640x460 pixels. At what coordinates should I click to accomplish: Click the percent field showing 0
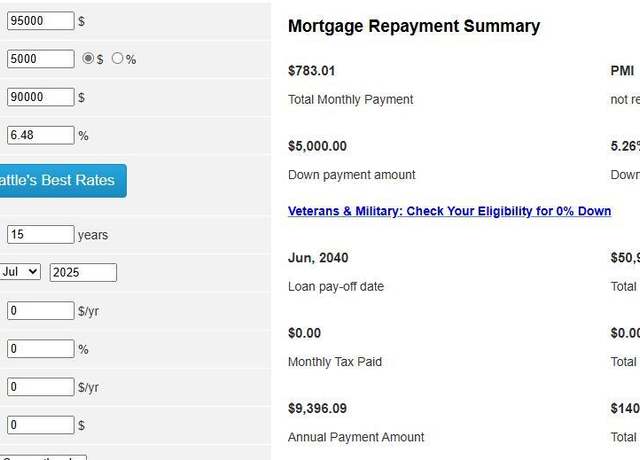click(40, 349)
